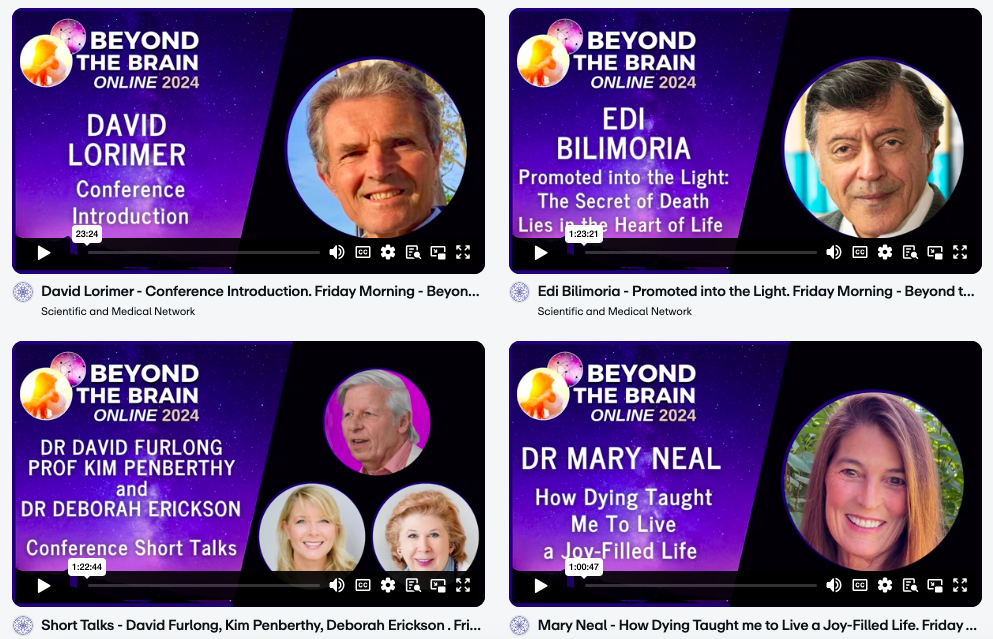Mute the Edi Bilimoria video volume
Viewport: 993px width, 639px height.
click(833, 252)
